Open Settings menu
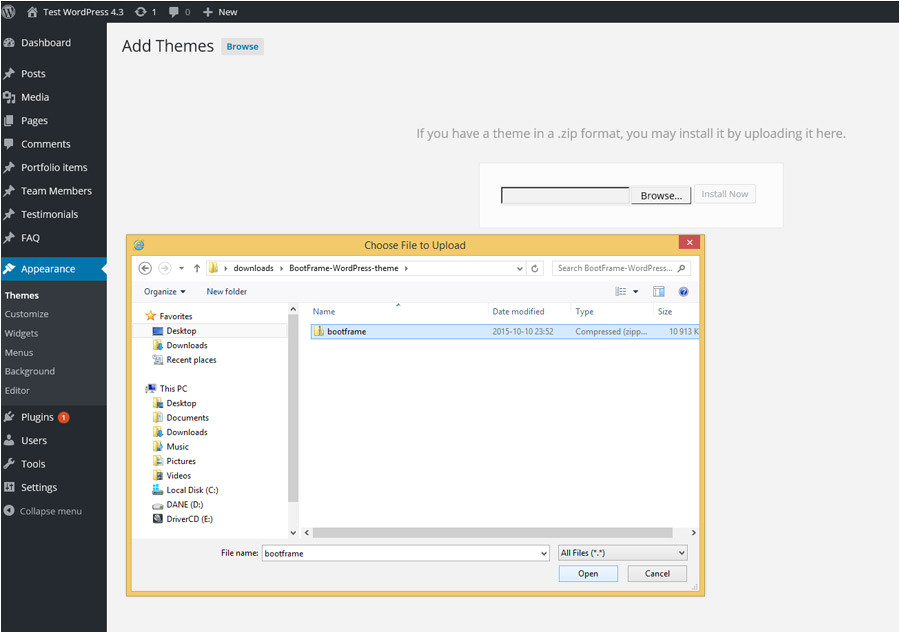 tap(39, 488)
